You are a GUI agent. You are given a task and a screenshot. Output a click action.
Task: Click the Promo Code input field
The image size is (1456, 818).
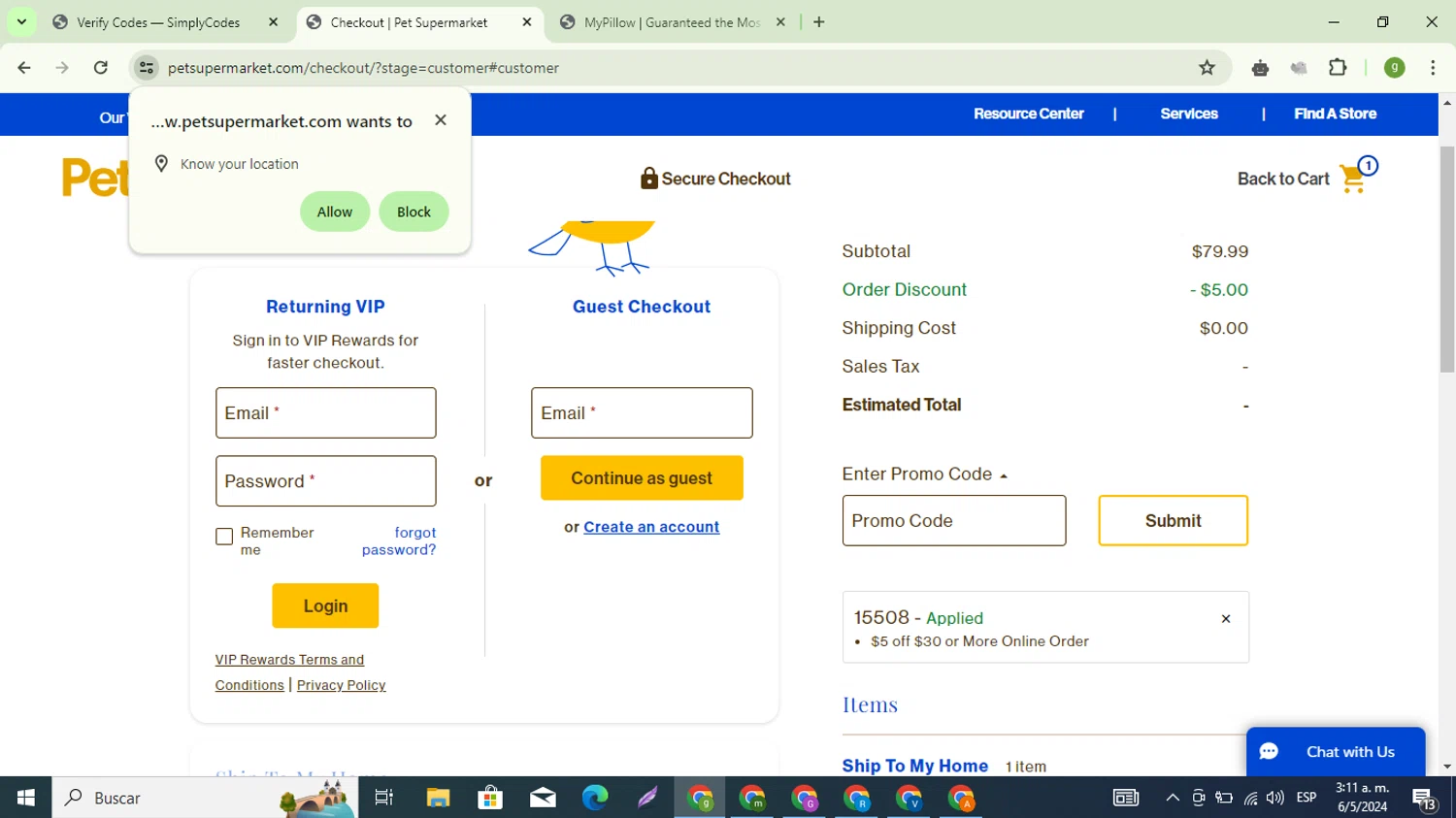[x=954, y=521]
